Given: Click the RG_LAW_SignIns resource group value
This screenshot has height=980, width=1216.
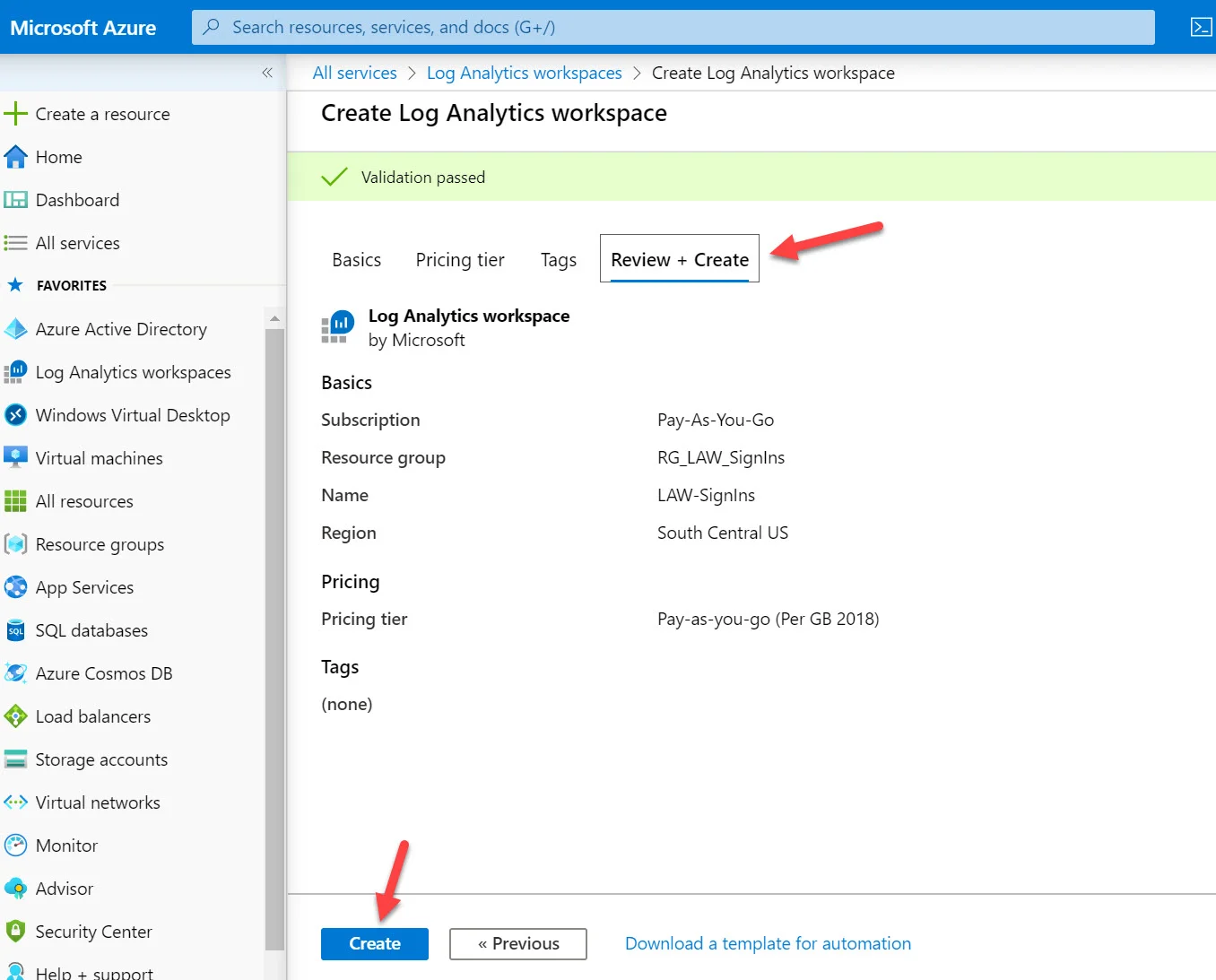Looking at the screenshot, I should point(721,457).
